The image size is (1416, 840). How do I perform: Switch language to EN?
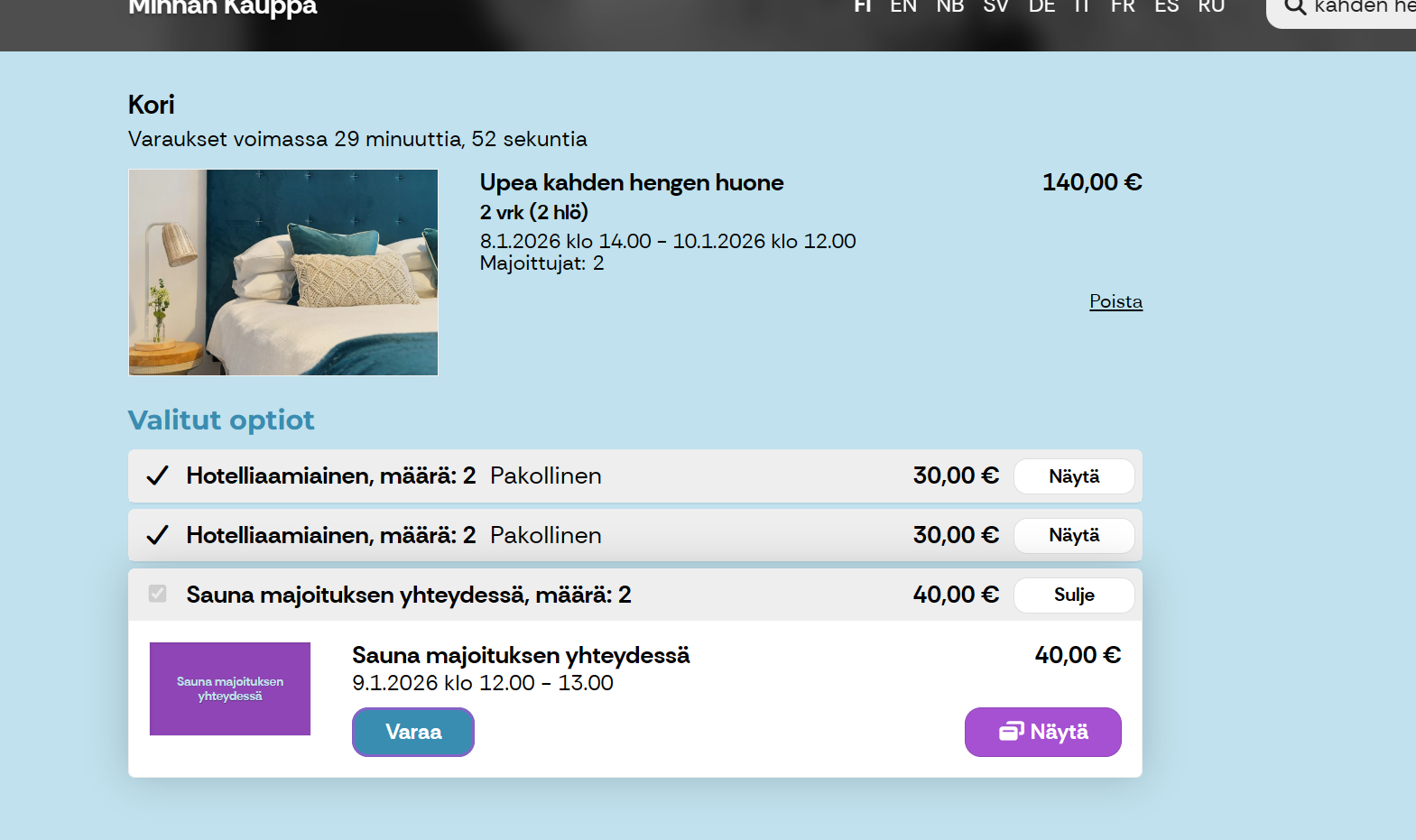click(903, 7)
